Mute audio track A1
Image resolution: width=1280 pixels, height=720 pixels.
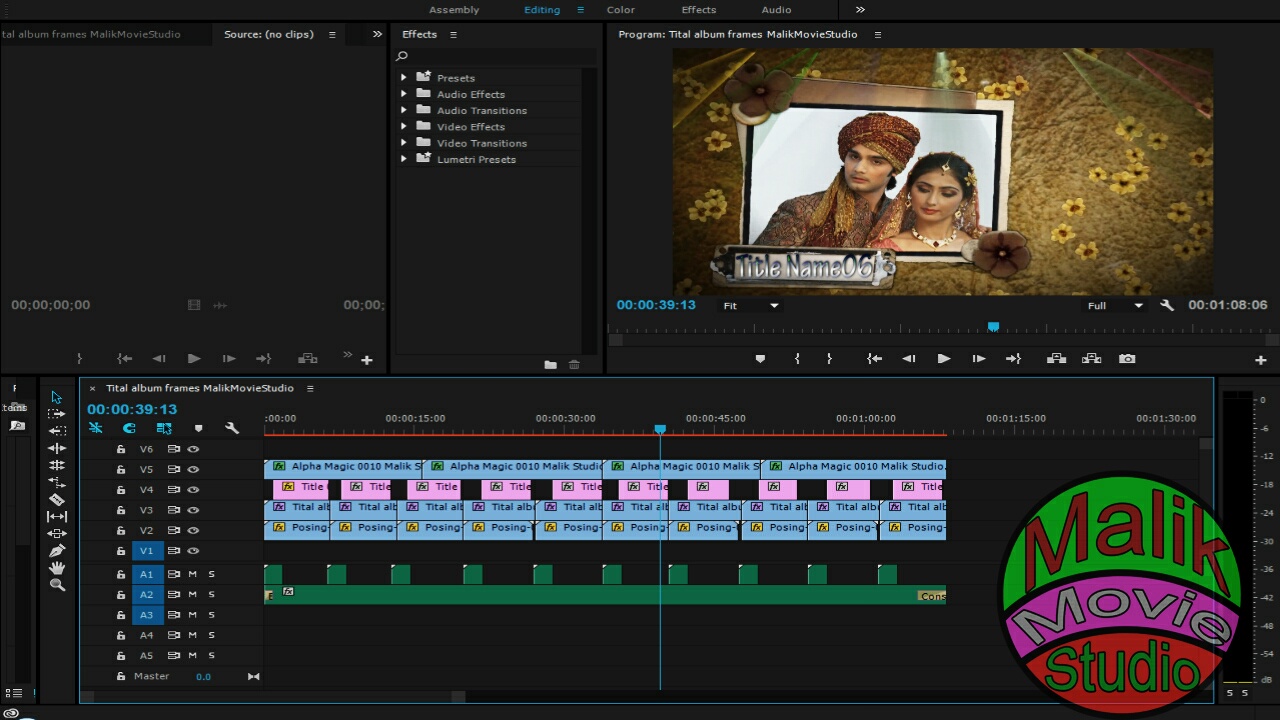[x=192, y=574]
